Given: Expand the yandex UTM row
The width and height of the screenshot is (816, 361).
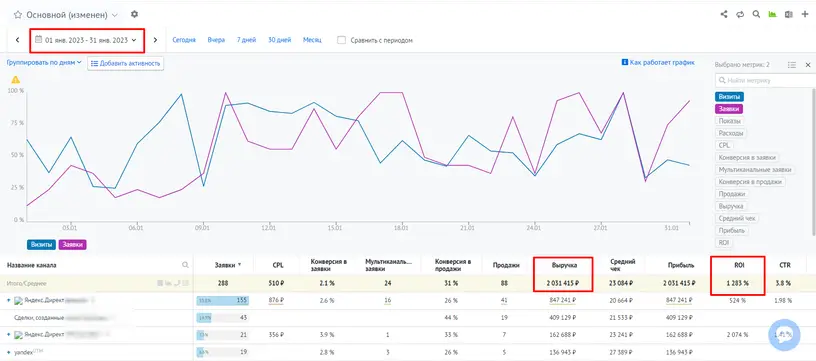Looking at the screenshot, I should click(9, 352).
